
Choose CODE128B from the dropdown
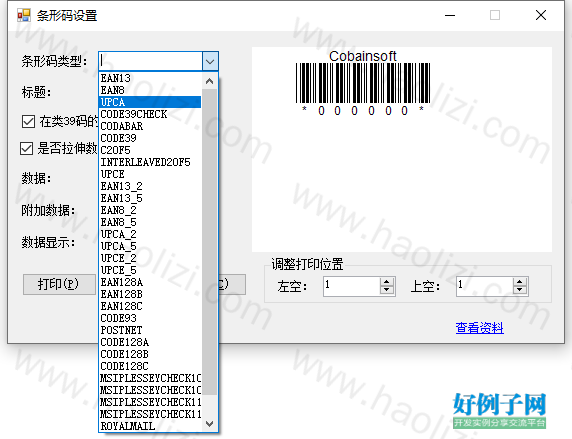(150, 355)
